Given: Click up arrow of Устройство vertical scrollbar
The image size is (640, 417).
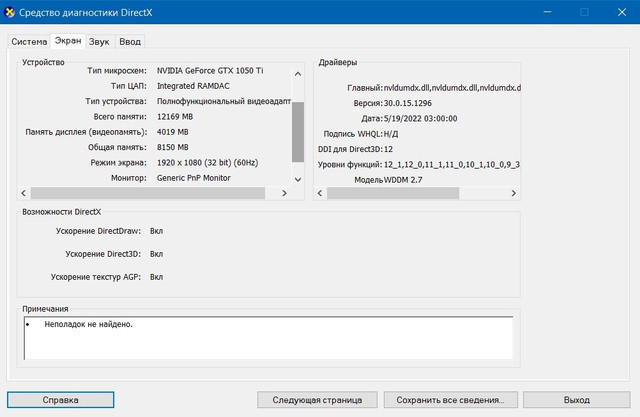Looking at the screenshot, I should click(298, 74).
